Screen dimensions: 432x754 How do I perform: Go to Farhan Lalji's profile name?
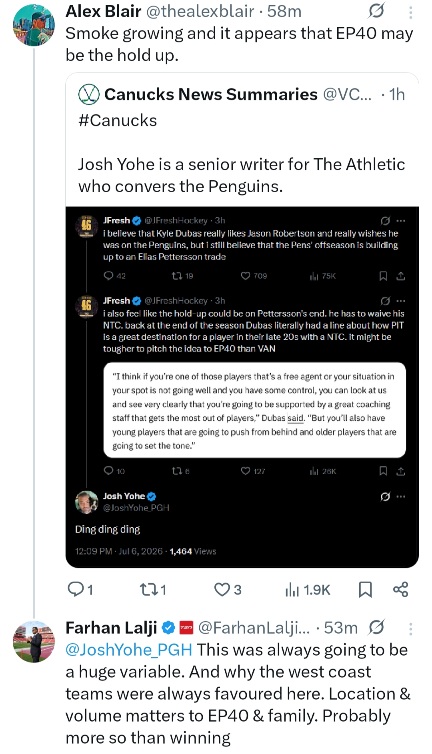tap(111, 628)
